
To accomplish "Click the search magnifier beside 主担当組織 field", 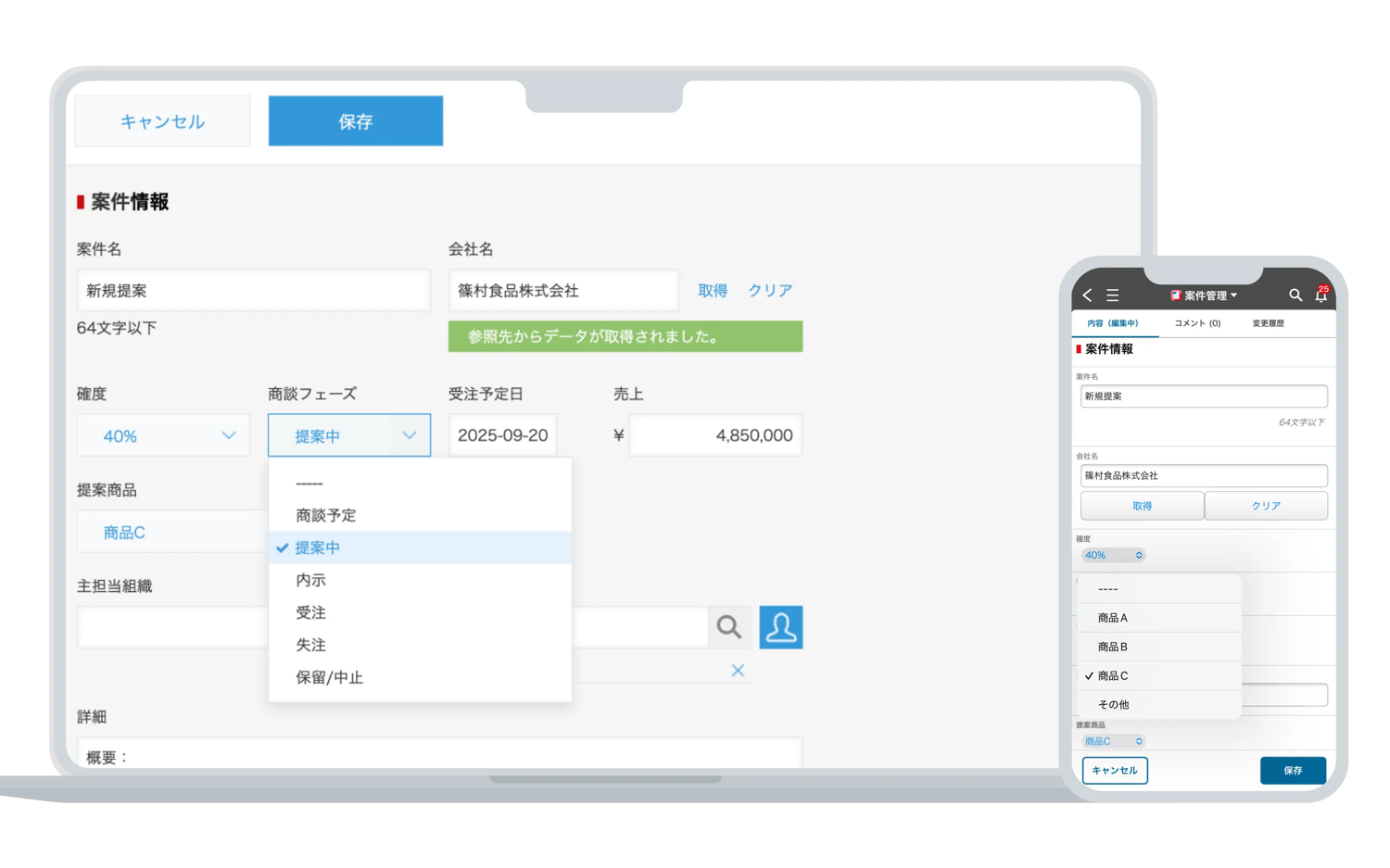I will (728, 627).
